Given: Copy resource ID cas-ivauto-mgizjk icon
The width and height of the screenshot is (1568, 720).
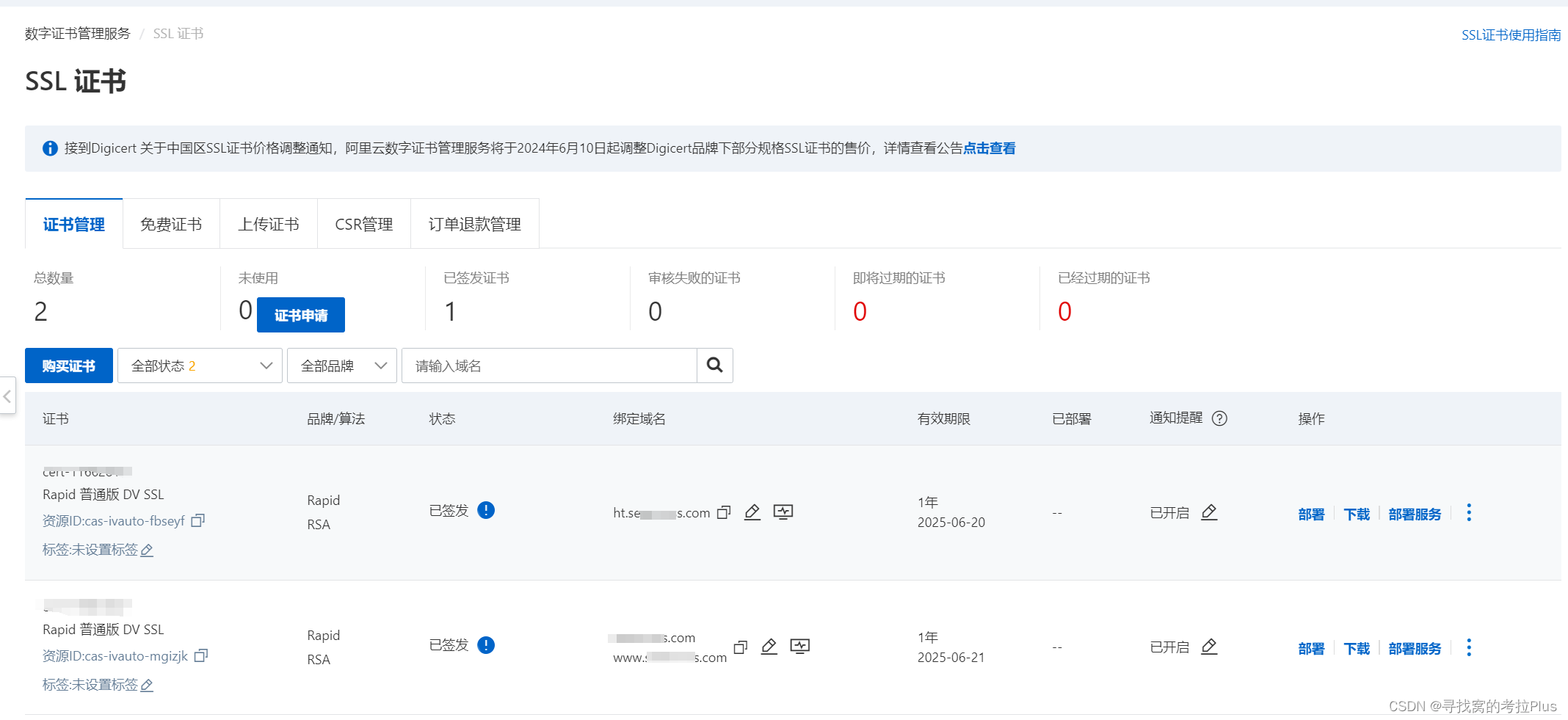Looking at the screenshot, I should [x=201, y=655].
